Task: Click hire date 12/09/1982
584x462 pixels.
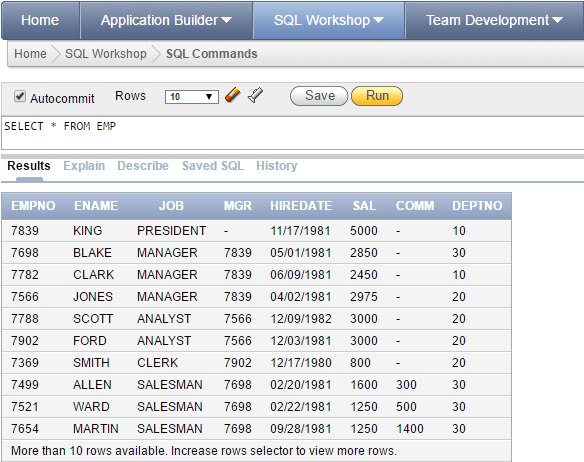Action: (301, 319)
